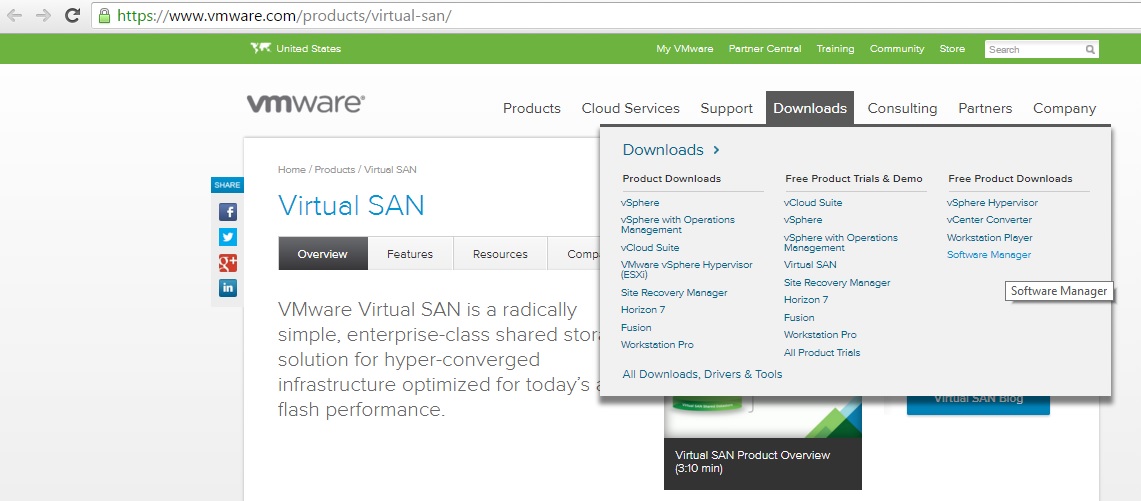Share the page on Facebook
This screenshot has height=501, width=1141.
(228, 212)
